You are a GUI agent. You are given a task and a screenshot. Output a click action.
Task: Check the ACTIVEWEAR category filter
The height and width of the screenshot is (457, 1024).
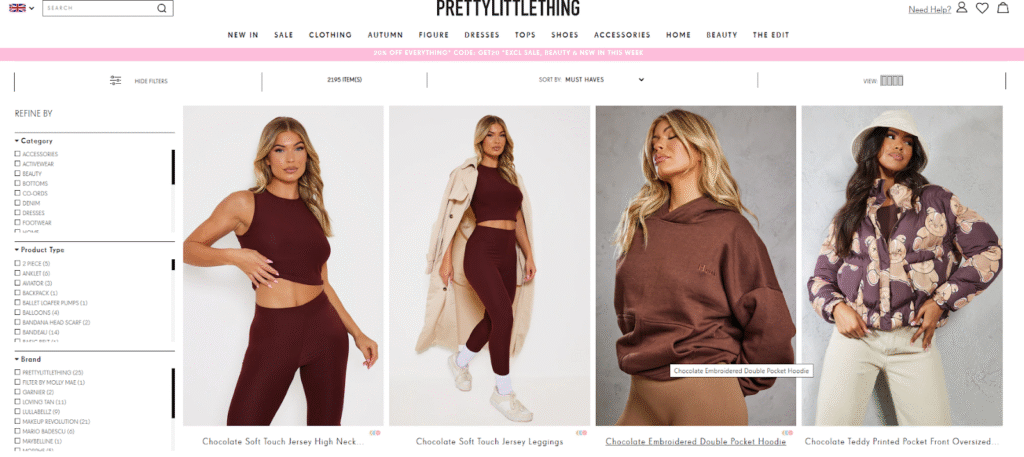(x=18, y=164)
